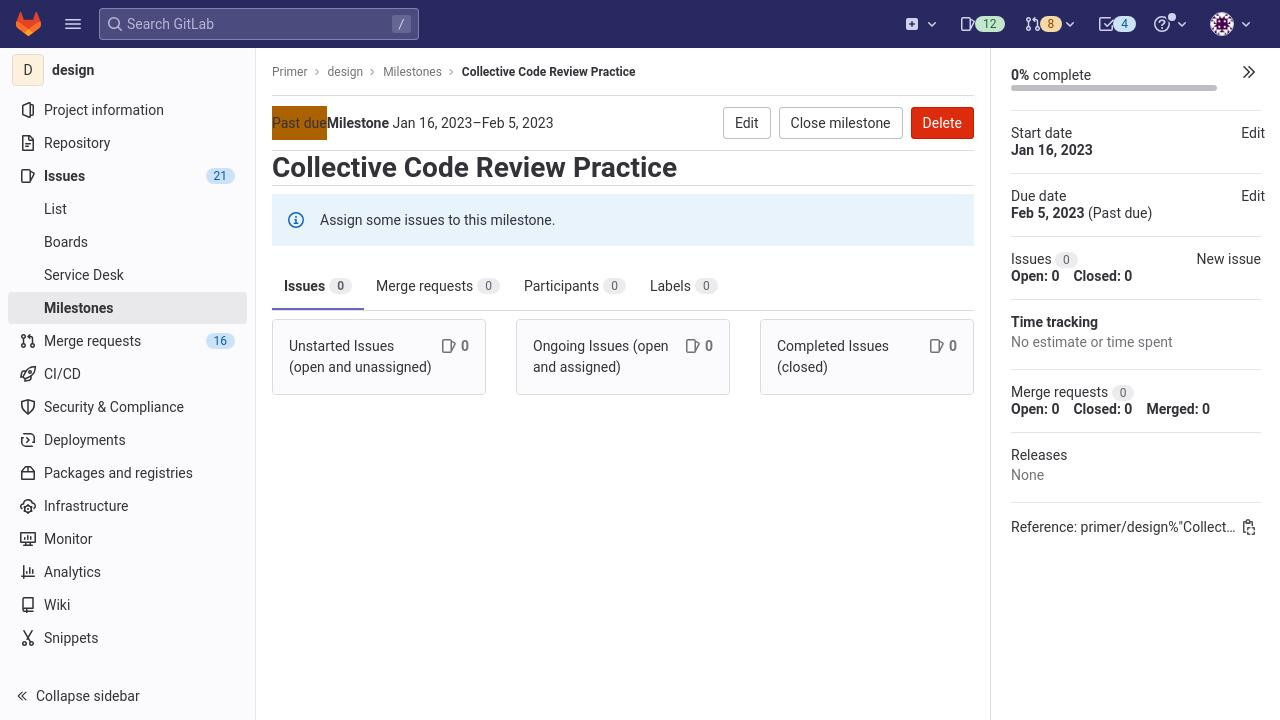Image resolution: width=1280 pixels, height=720 pixels.
Task: Switch to the Labels tab
Action: pos(683,286)
